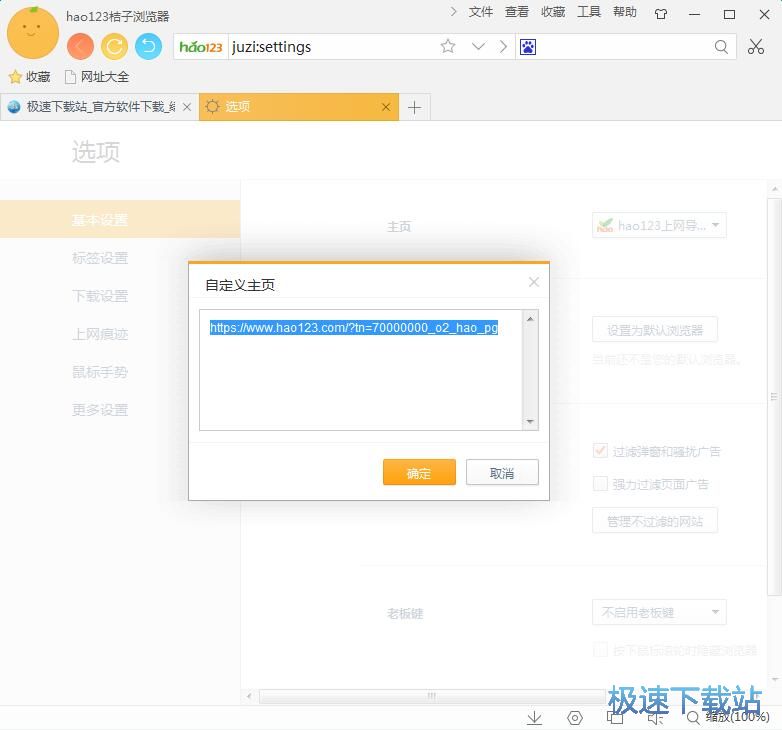
Task: Close the 极速下载站 tab
Action: pos(187,107)
